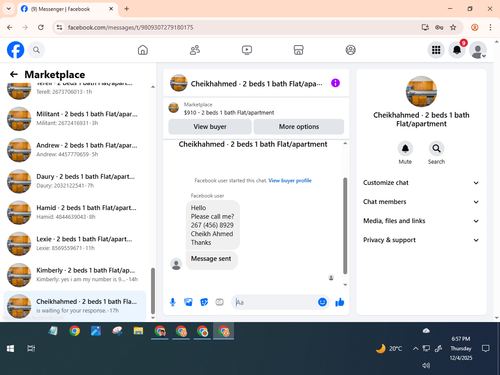Click the chat header listing avatar
The height and width of the screenshot is (375, 500).
click(x=178, y=83)
